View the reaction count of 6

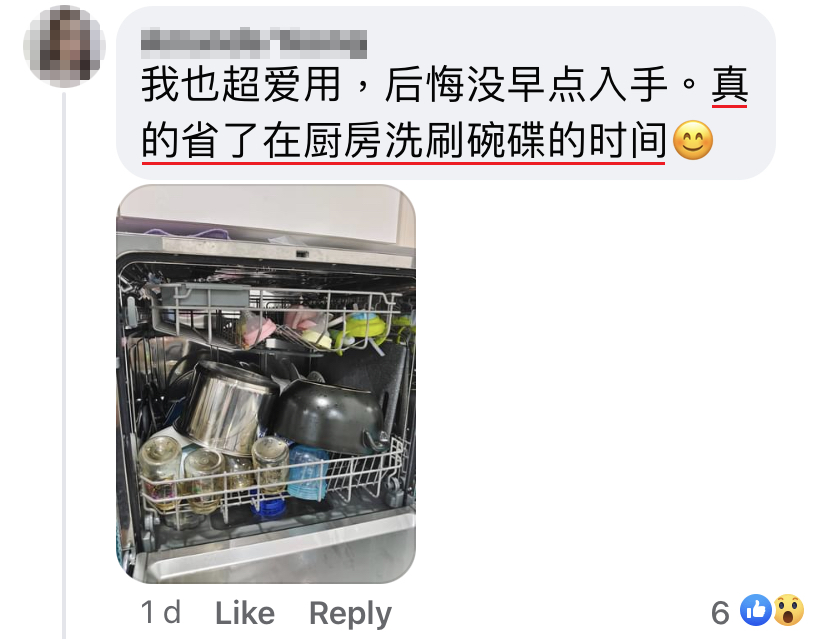[720, 613]
